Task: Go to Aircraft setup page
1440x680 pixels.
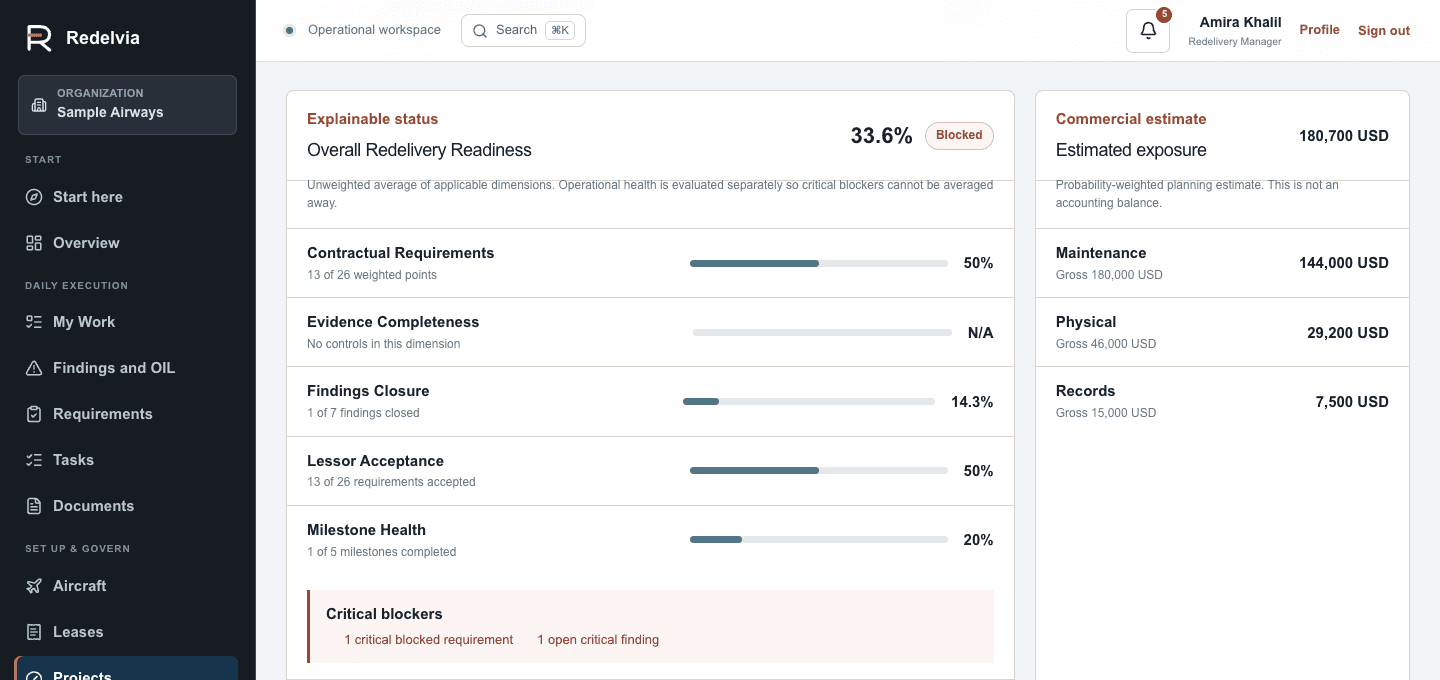Action: (127, 586)
